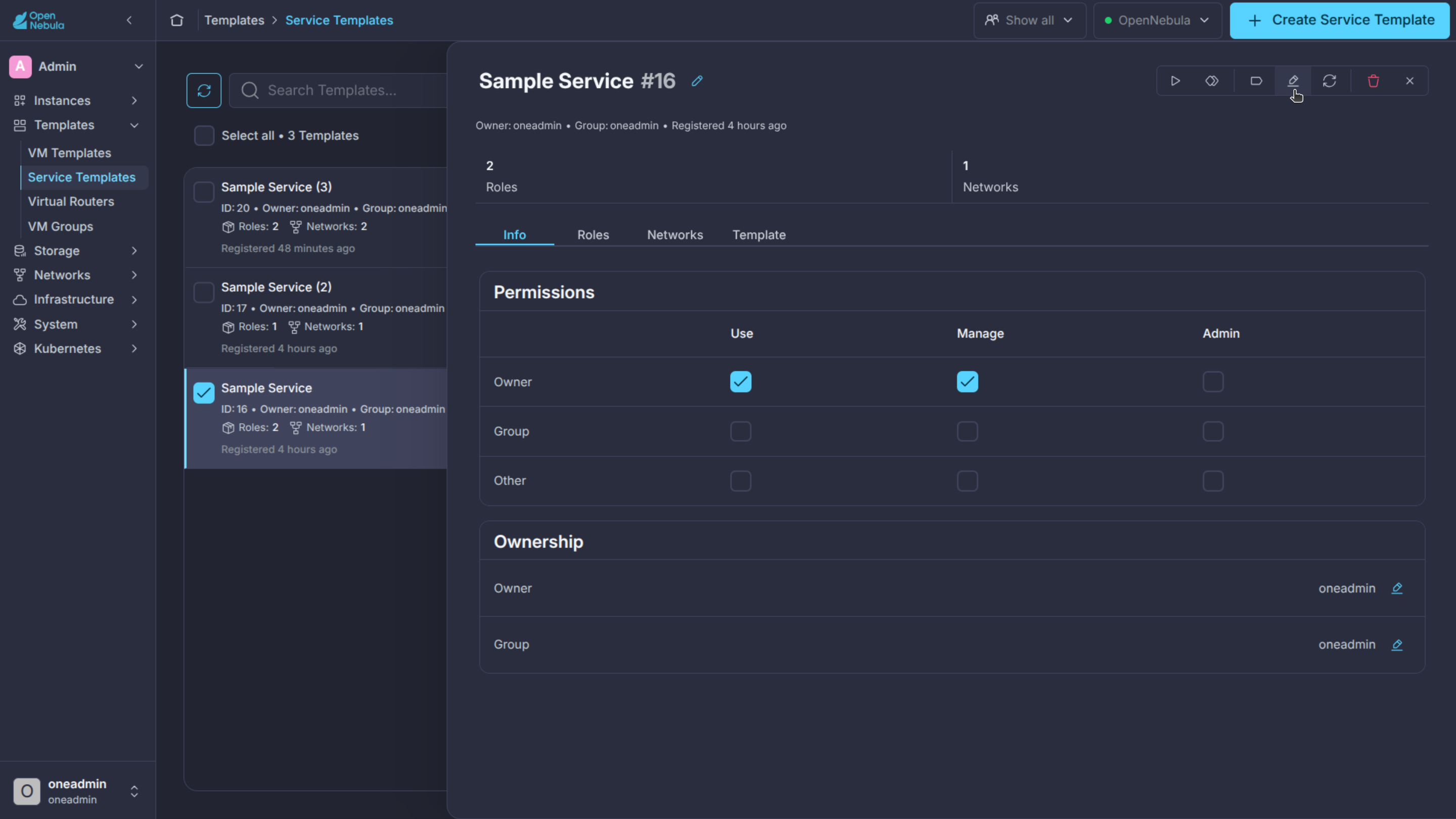Uncheck the Owner Use permission
Viewport: 1456px width, 819px height.
741,382
